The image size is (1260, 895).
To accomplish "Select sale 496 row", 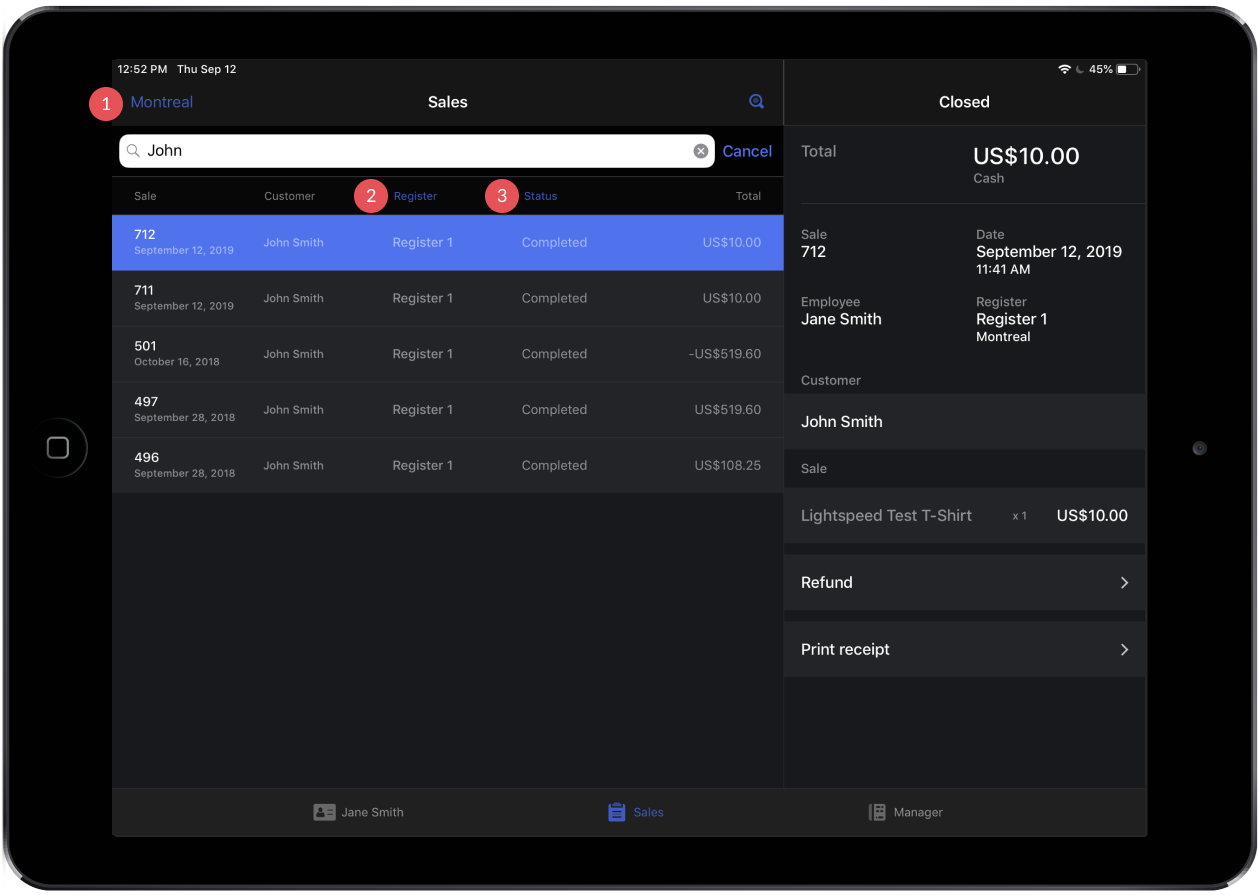I will click(448, 465).
